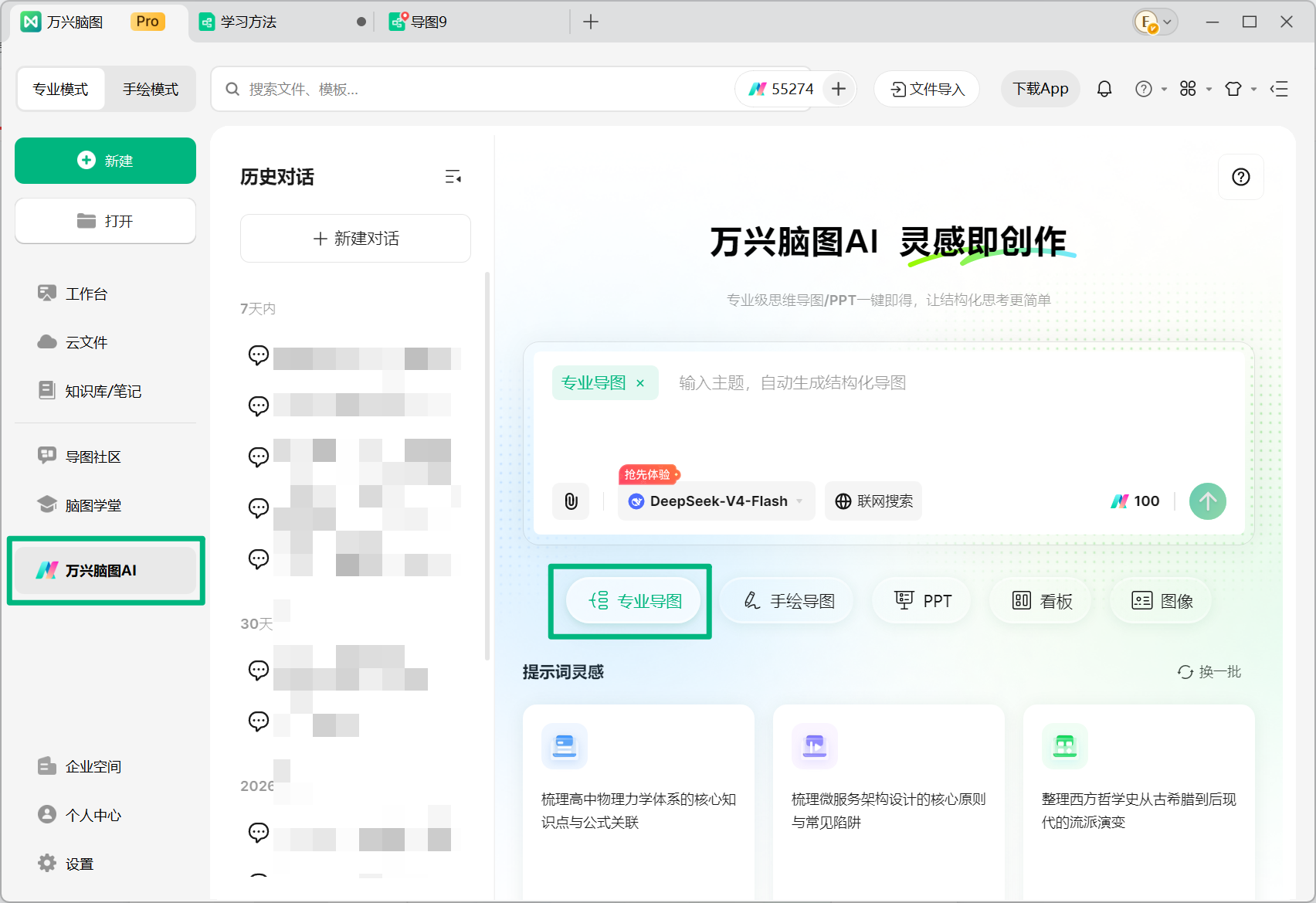Click the 下载App button
1316x903 pixels.
[1040, 89]
